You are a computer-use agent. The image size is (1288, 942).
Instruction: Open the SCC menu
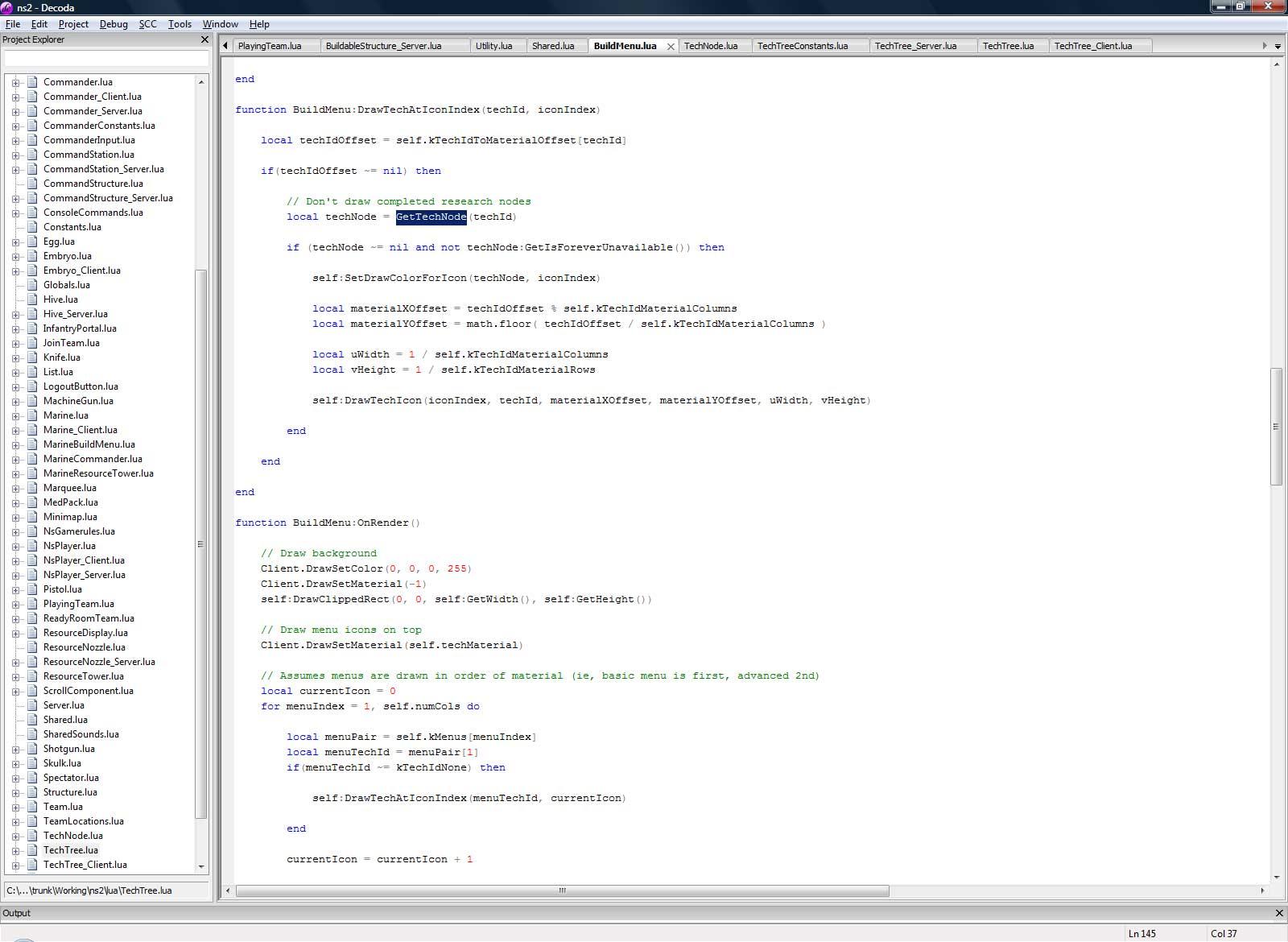coord(148,24)
